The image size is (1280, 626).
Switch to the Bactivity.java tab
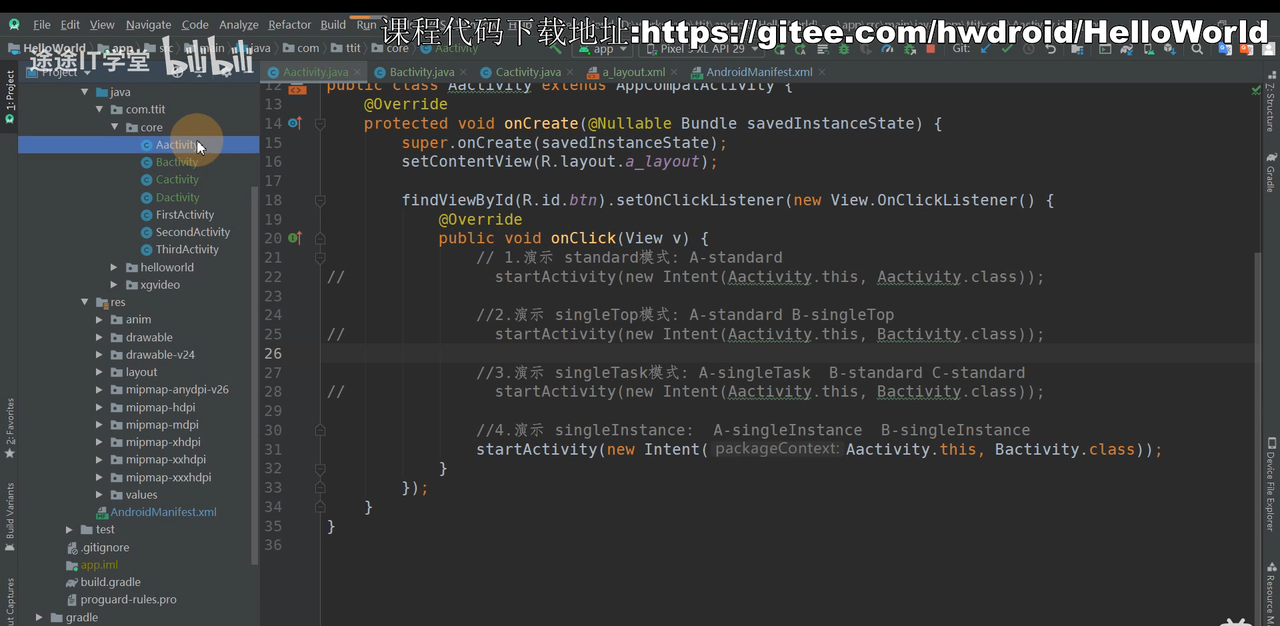point(418,72)
